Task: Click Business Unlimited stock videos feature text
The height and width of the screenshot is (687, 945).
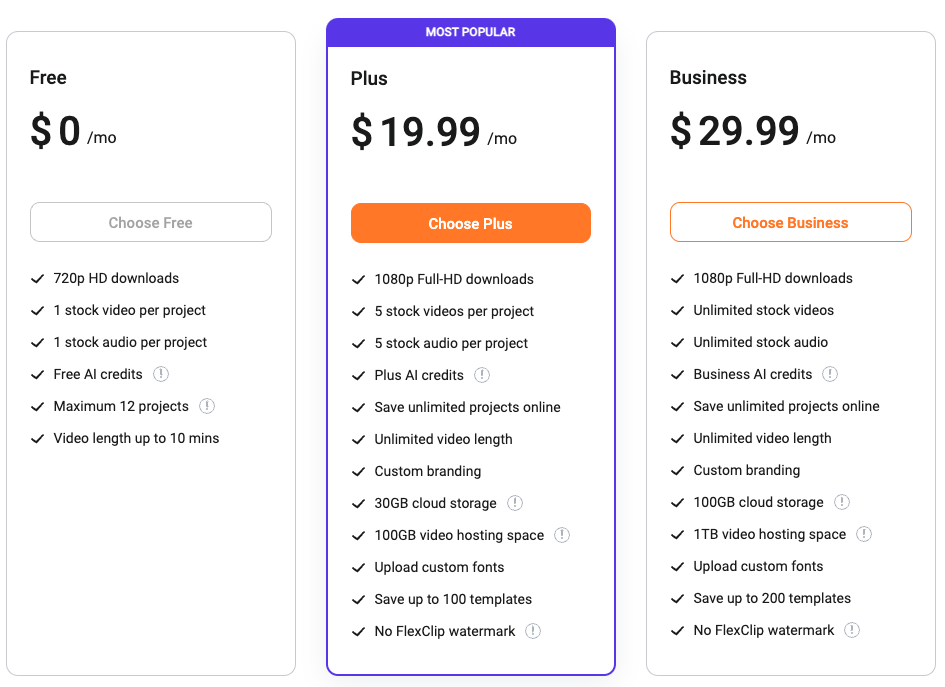Action: tap(763, 310)
